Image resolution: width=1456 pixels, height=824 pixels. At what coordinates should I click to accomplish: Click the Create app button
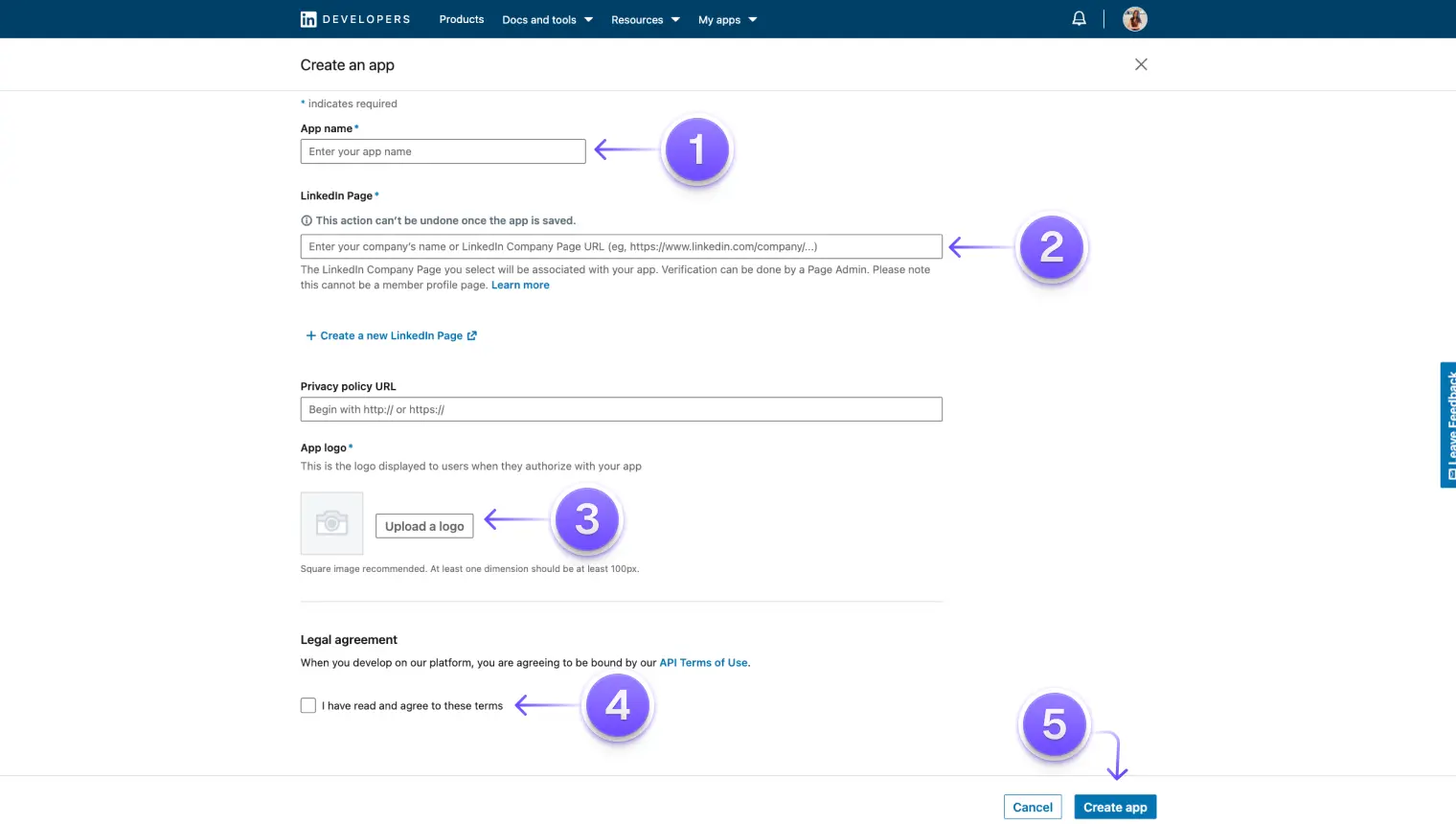[1114, 806]
